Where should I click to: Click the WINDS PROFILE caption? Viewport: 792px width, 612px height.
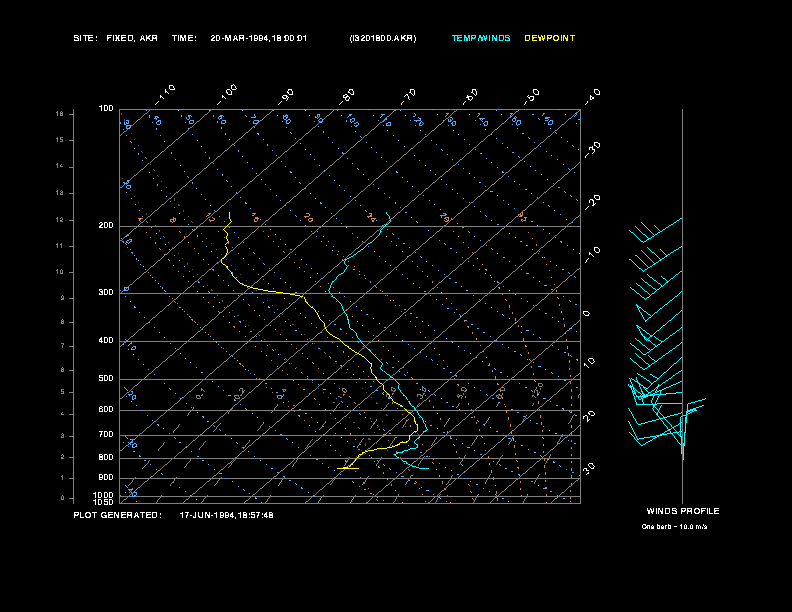click(683, 512)
